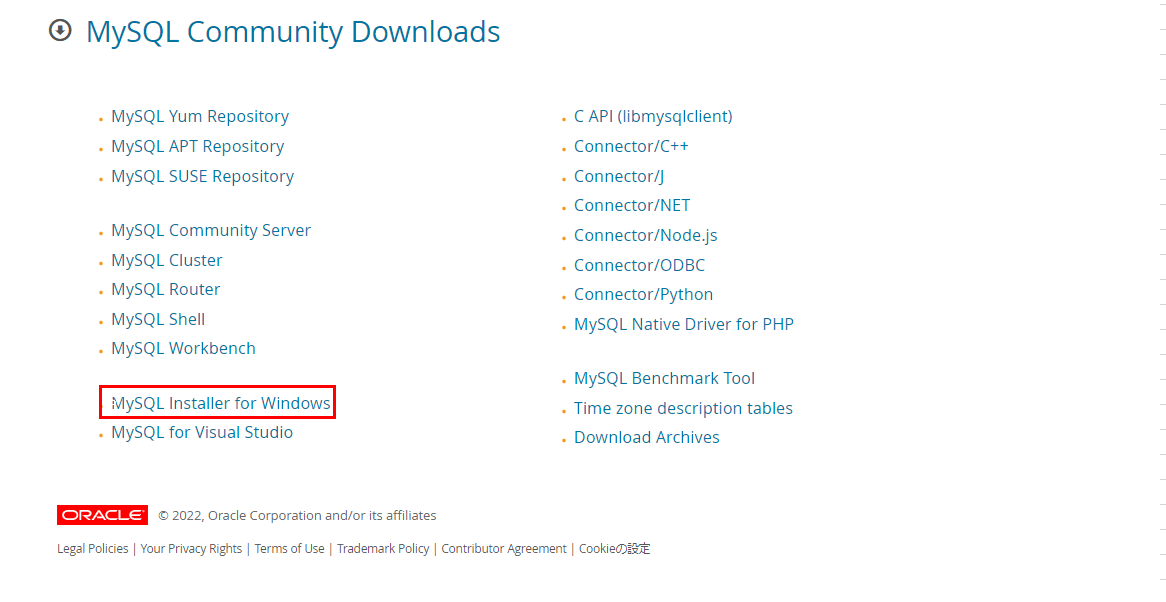The image size is (1166, 602).
Task: Open Contributor Agreement footer link
Action: pos(504,548)
